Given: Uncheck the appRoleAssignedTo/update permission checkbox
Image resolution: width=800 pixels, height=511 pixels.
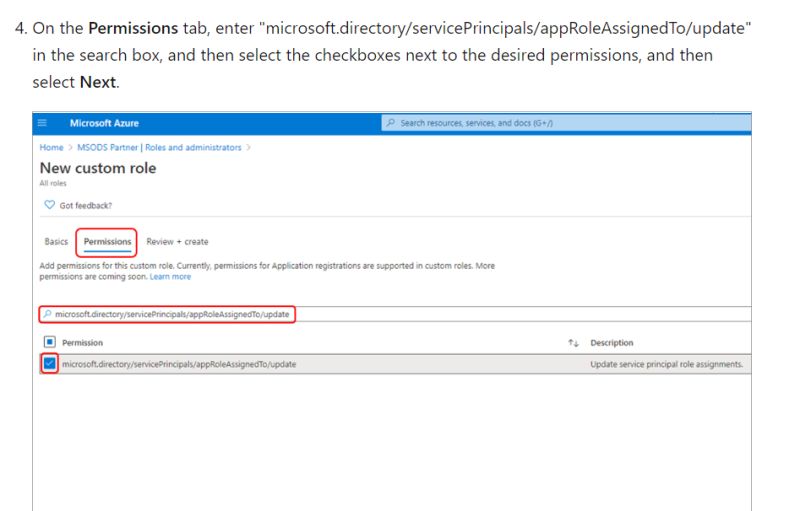Looking at the screenshot, I should coord(49,364).
